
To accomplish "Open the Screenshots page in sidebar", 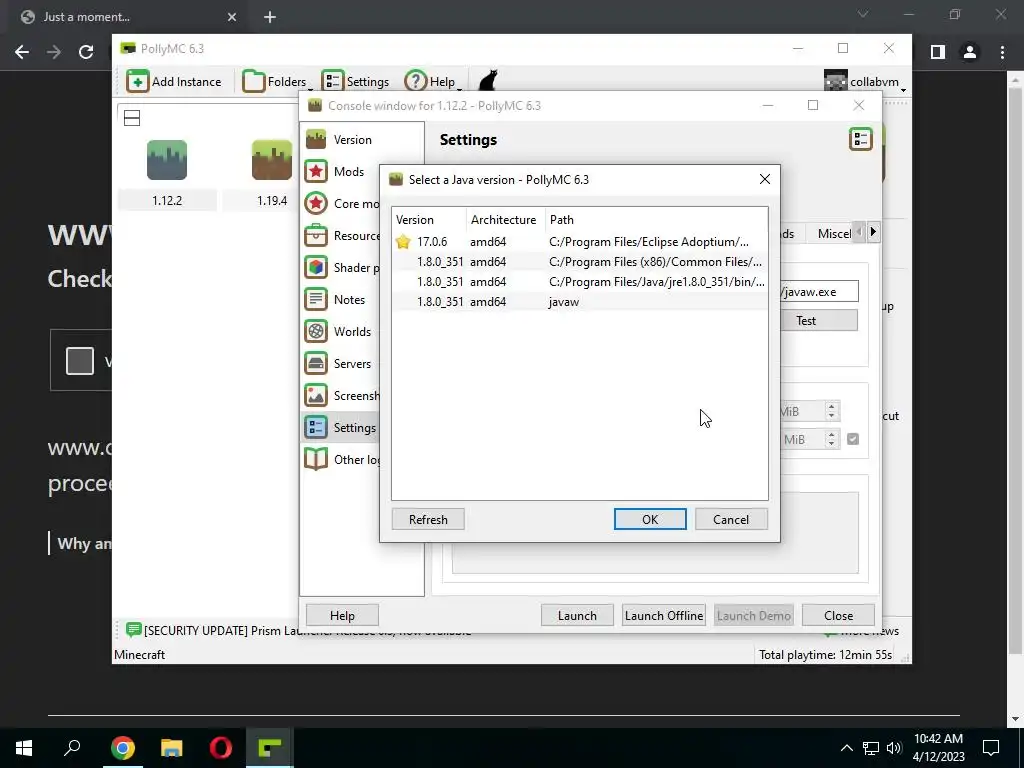I will pos(341,395).
